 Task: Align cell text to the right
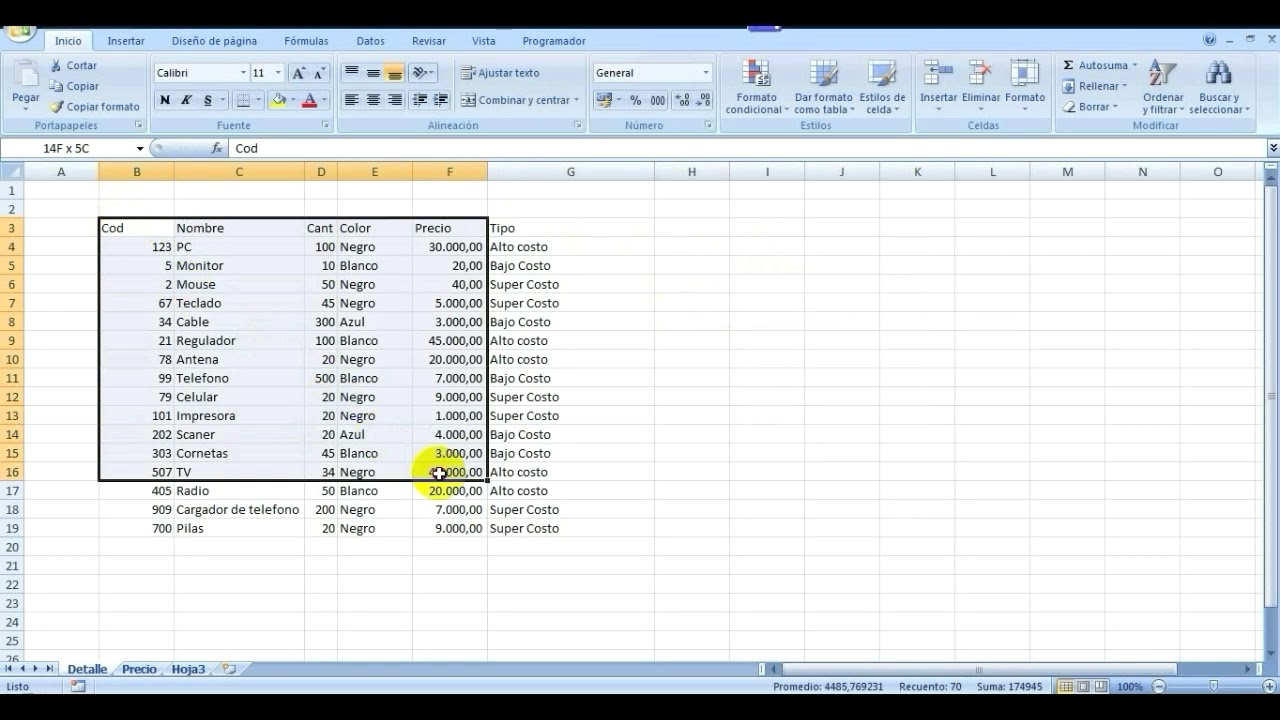coord(394,100)
